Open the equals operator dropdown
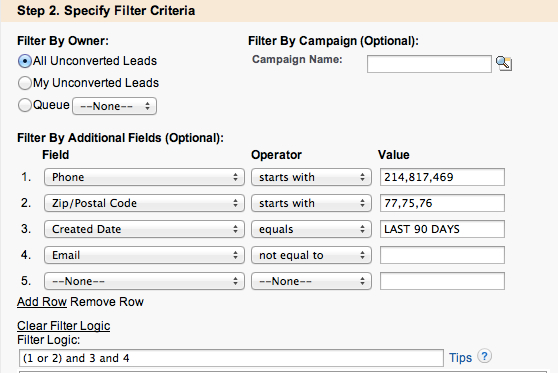 tap(311, 229)
